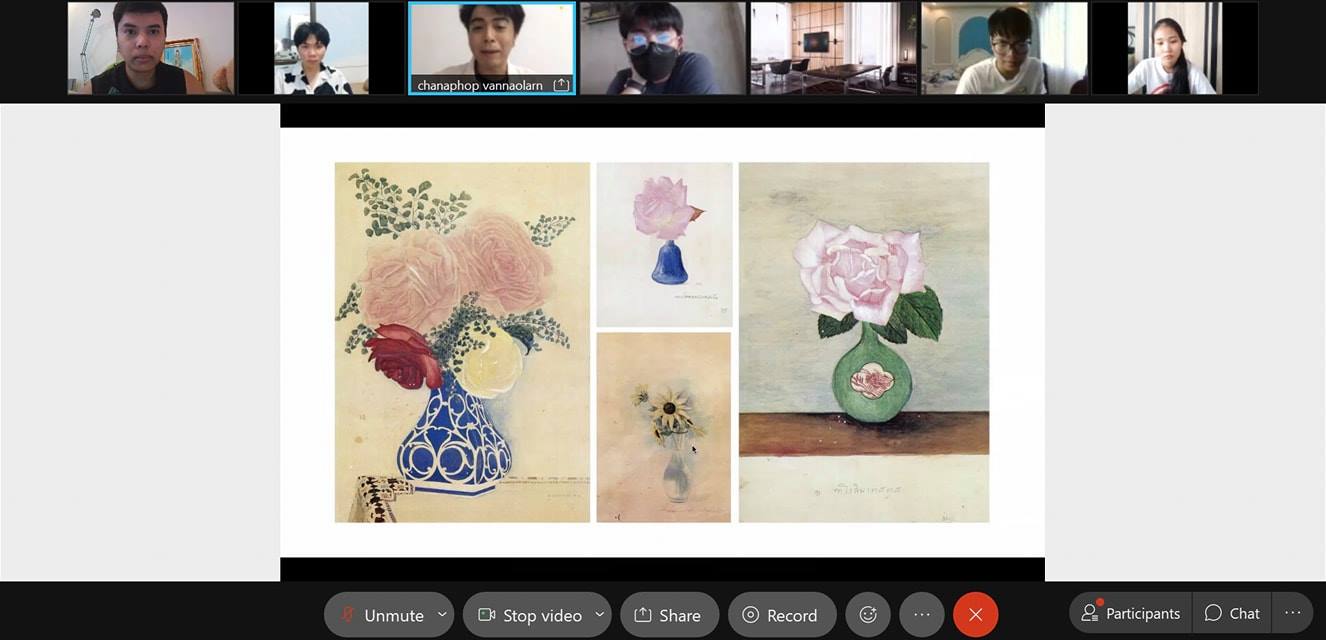Click sharing icon beside chanaphop vannaolarn name
The height and width of the screenshot is (640, 1326).
561,85
